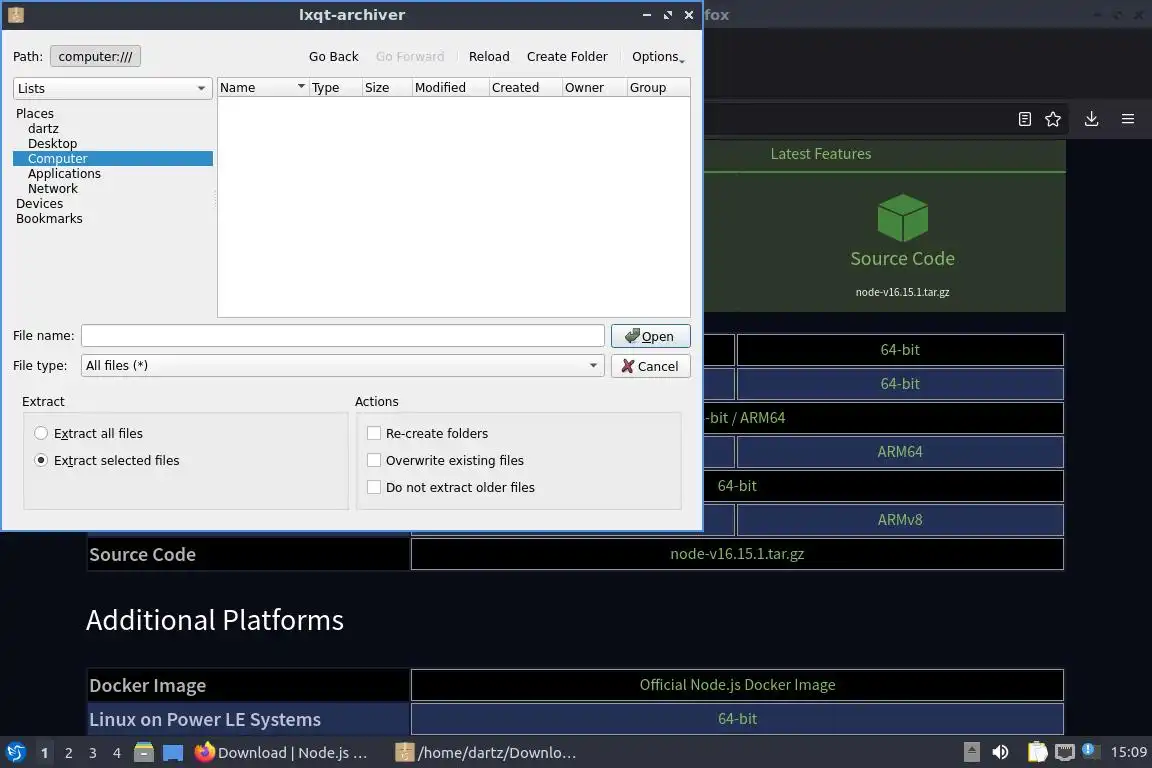Click the File name input field
This screenshot has width=1152, height=768.
point(342,336)
